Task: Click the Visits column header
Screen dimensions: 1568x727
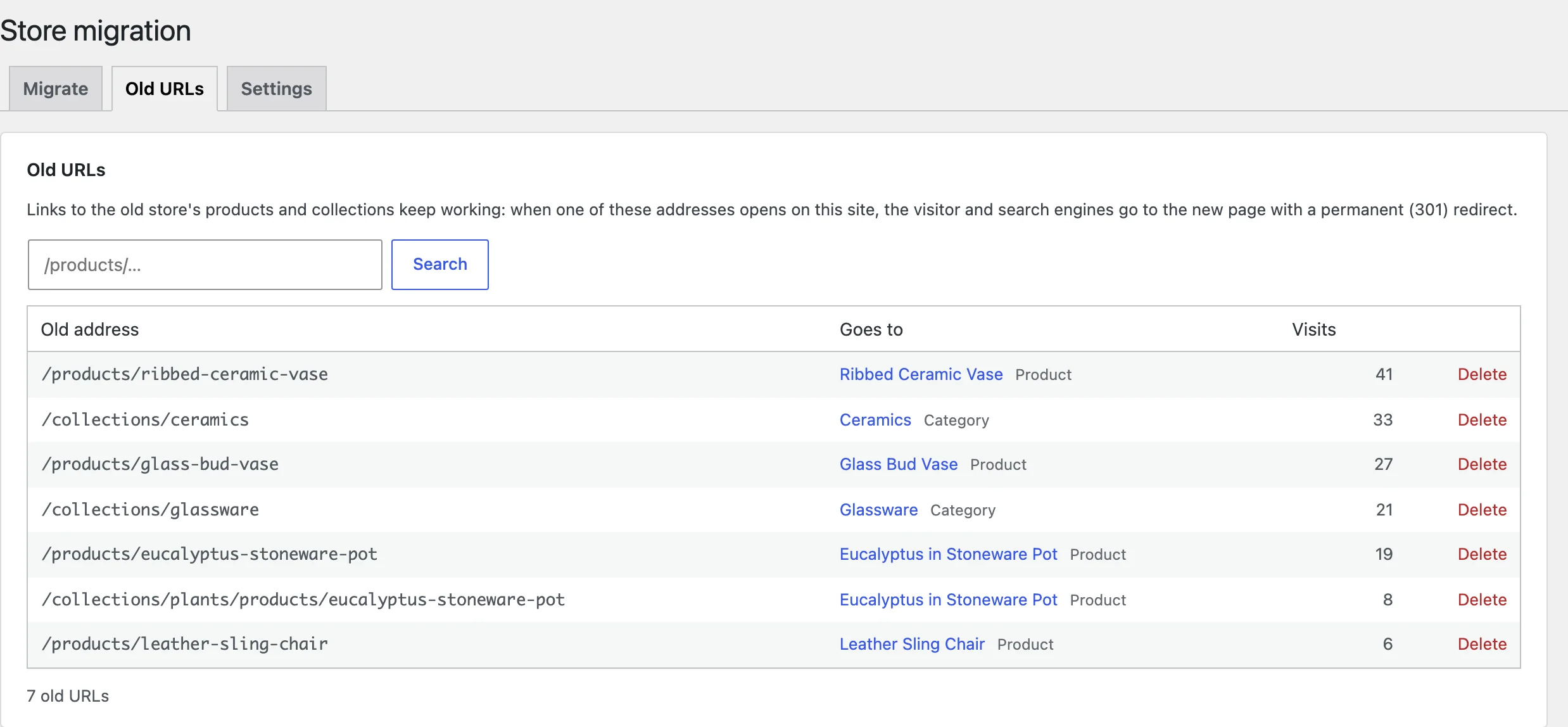Action: pos(1314,329)
